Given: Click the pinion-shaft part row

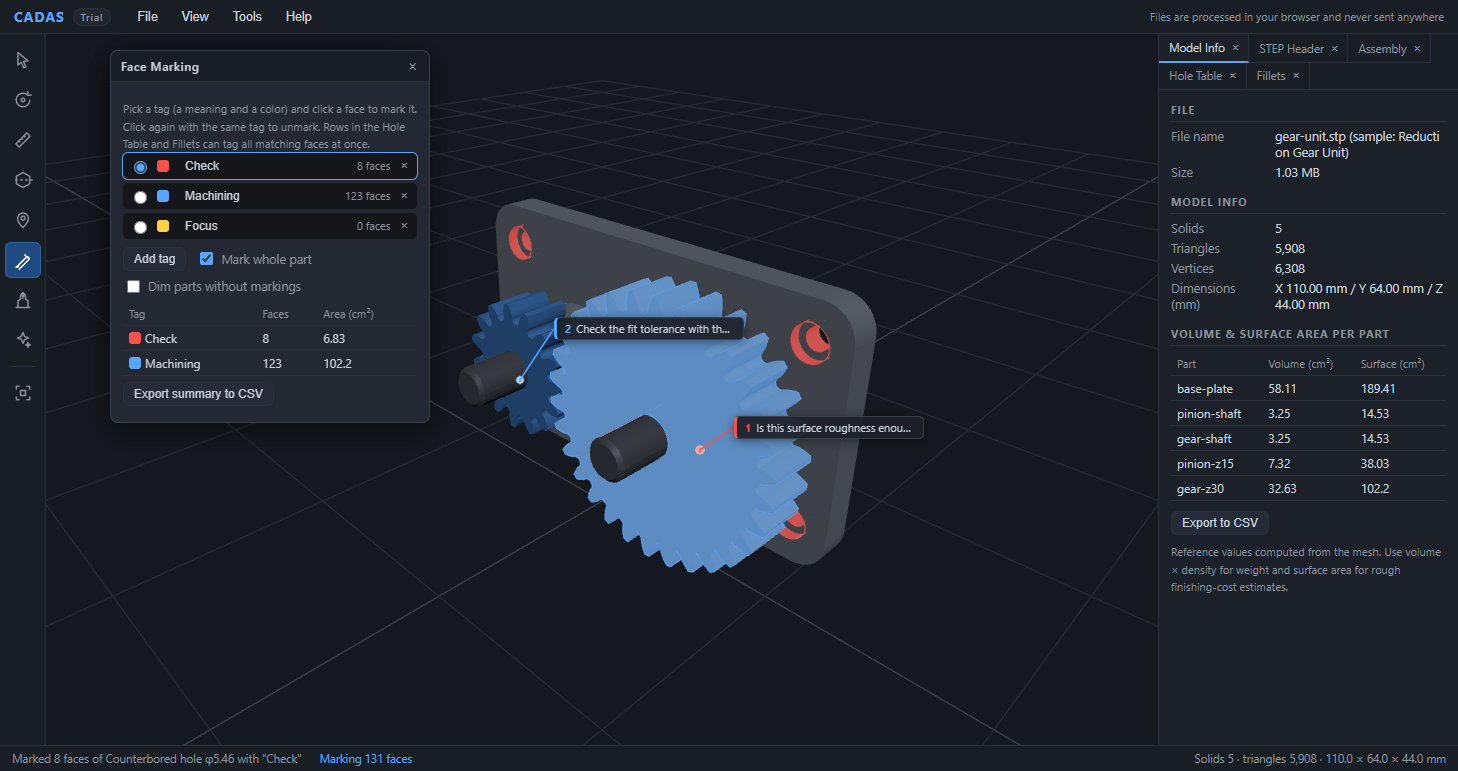Looking at the screenshot, I should pyautogui.click(x=1308, y=414).
